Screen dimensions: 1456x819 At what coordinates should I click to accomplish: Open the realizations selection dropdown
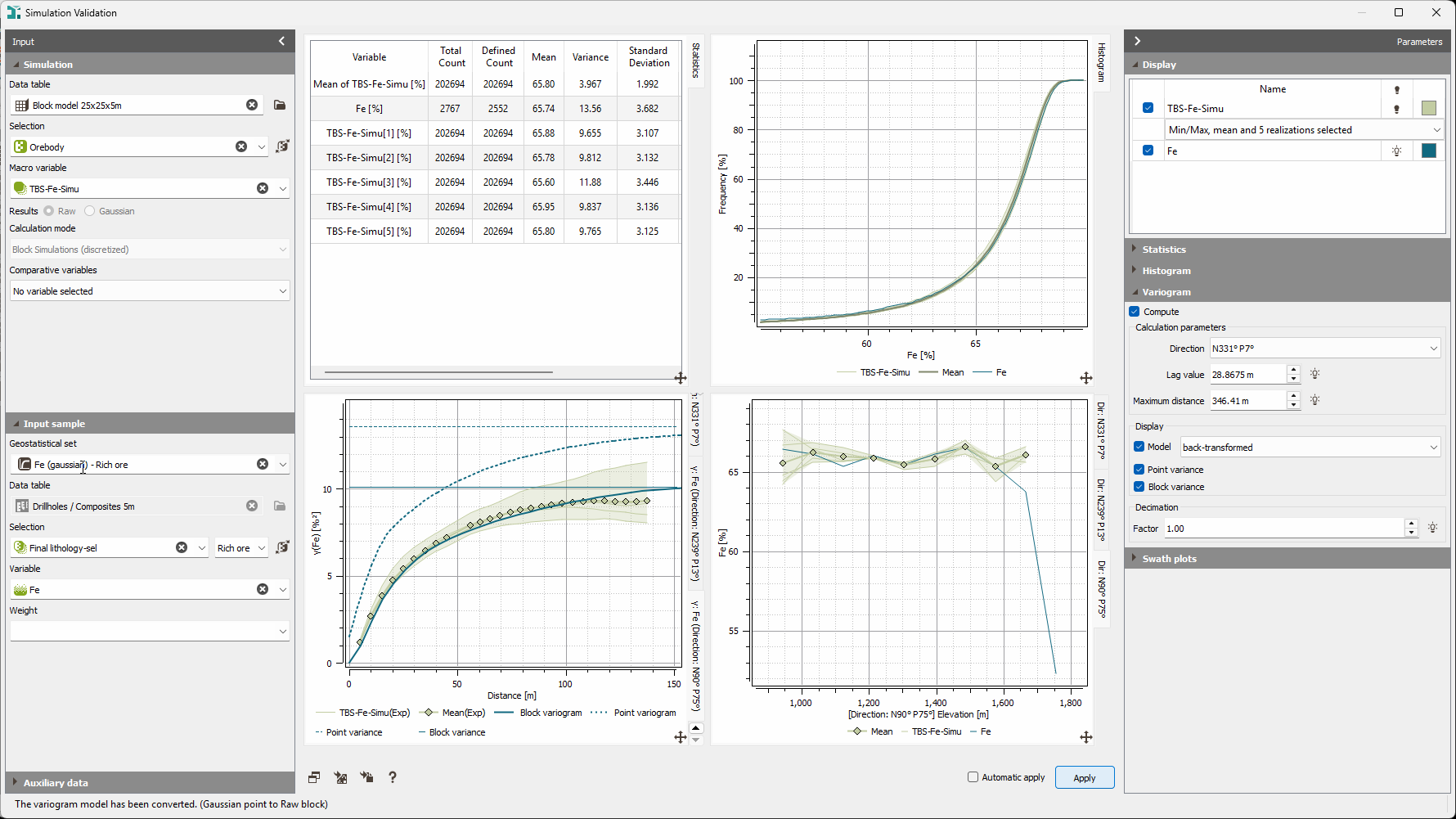[1304, 130]
